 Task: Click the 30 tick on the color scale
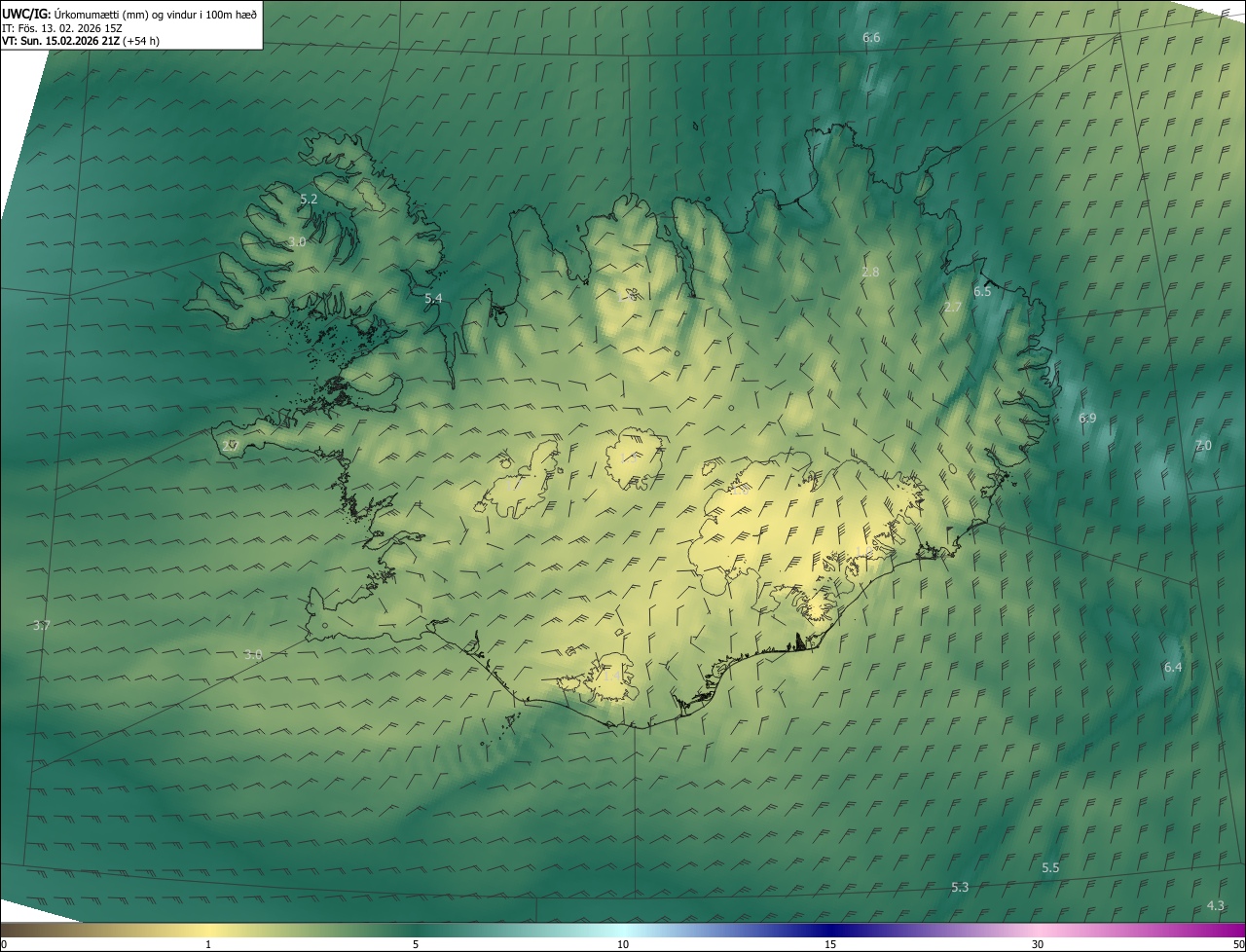[x=1038, y=944]
